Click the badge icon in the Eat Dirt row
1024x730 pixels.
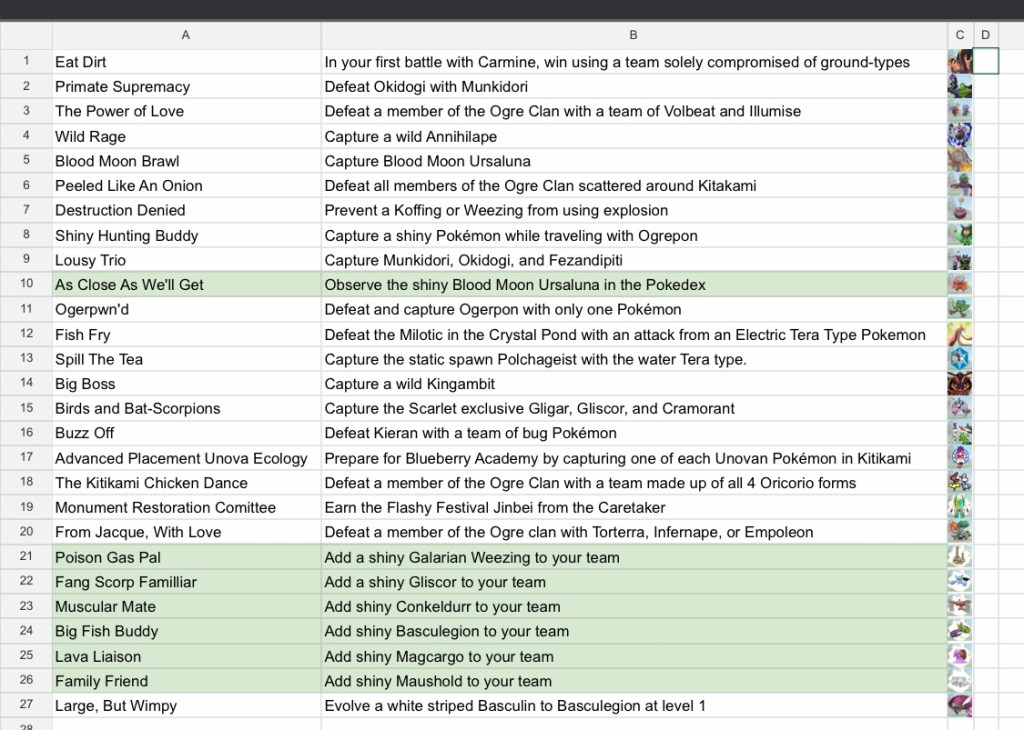tap(960, 62)
